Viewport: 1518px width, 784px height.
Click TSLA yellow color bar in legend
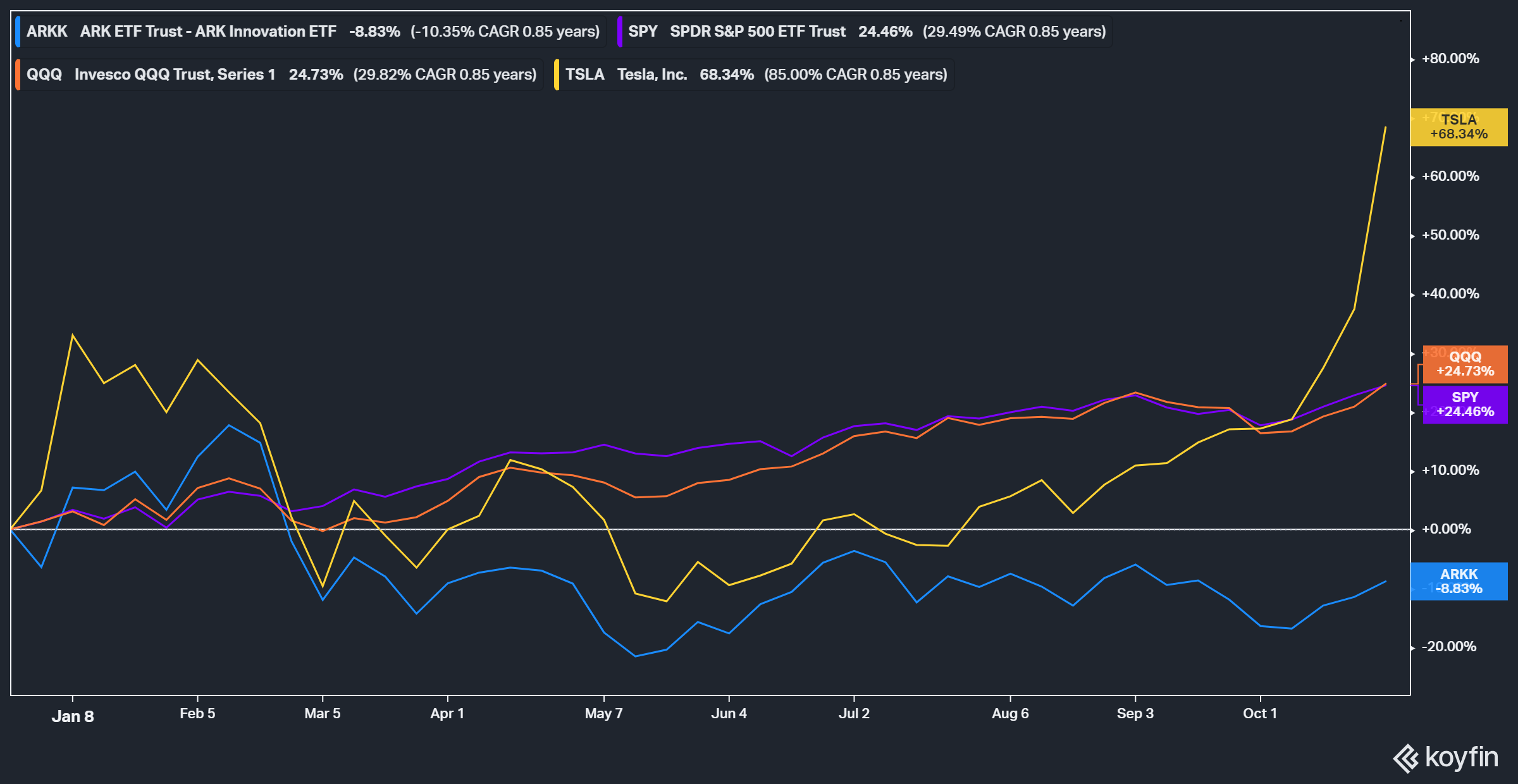pyautogui.click(x=557, y=75)
